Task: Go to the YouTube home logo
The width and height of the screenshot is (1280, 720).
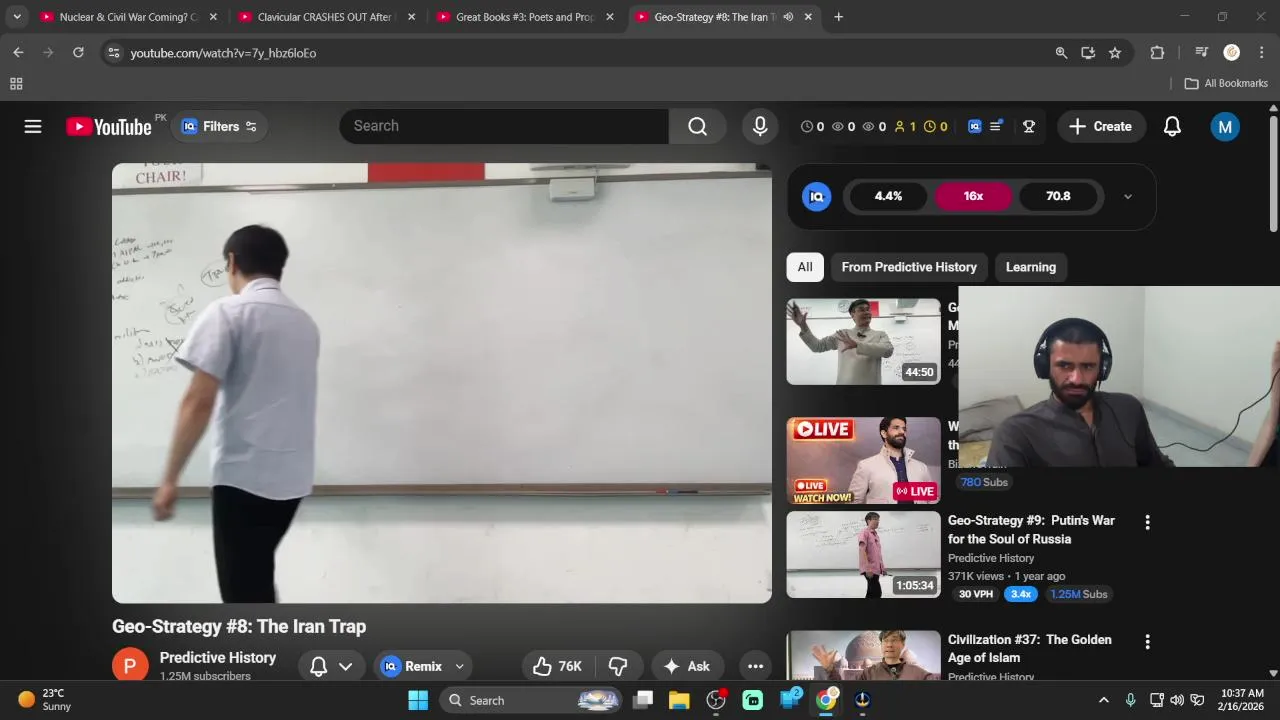Action: point(109,127)
